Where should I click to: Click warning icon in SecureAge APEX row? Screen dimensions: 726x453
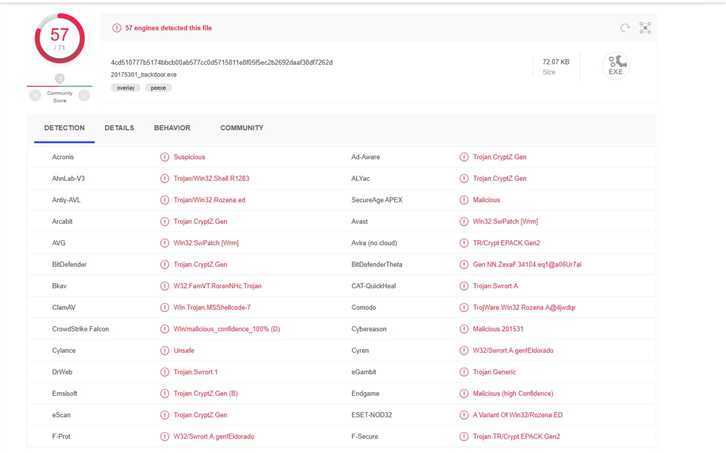tap(464, 200)
